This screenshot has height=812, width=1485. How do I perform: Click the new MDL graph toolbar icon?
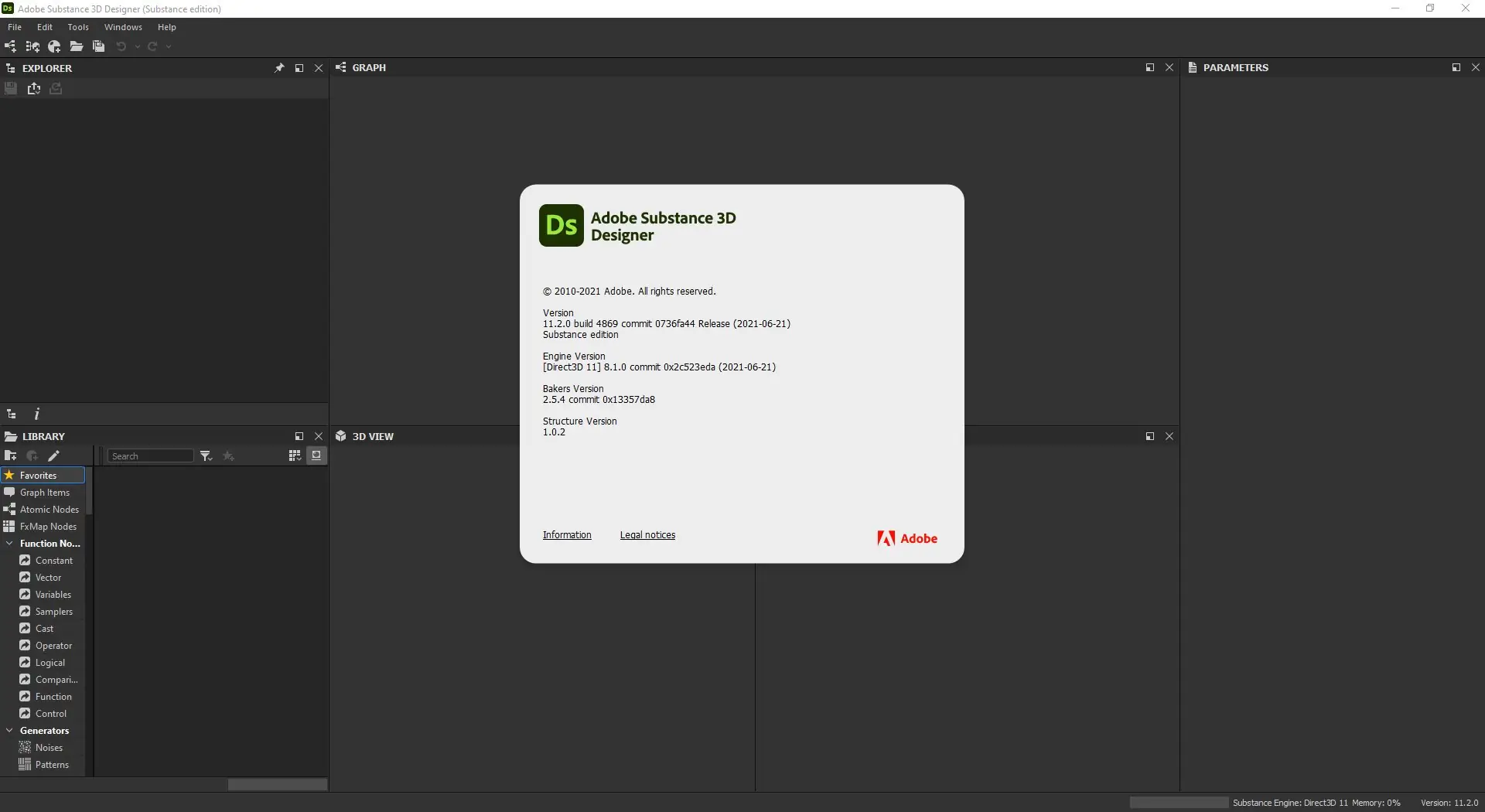pyautogui.click(x=32, y=46)
